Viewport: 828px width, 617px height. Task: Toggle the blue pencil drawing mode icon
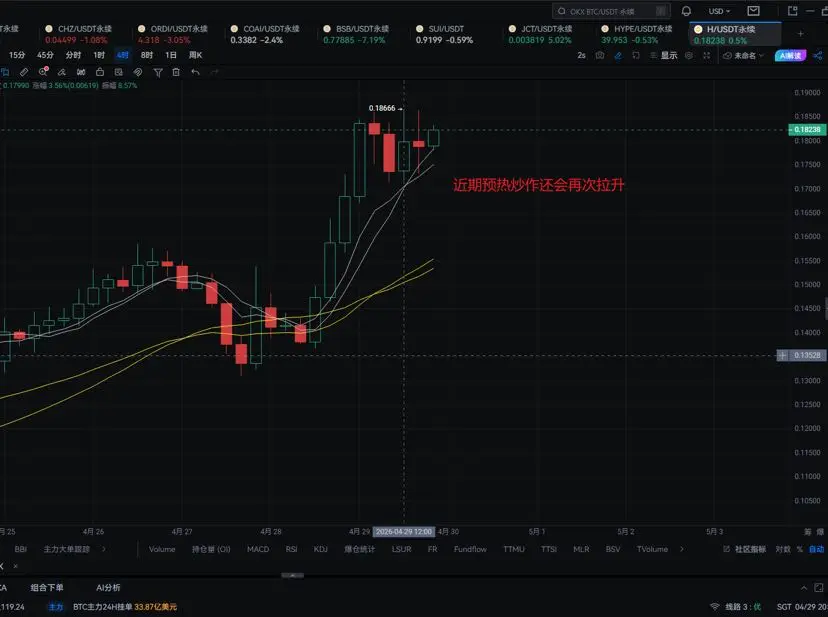click(618, 55)
